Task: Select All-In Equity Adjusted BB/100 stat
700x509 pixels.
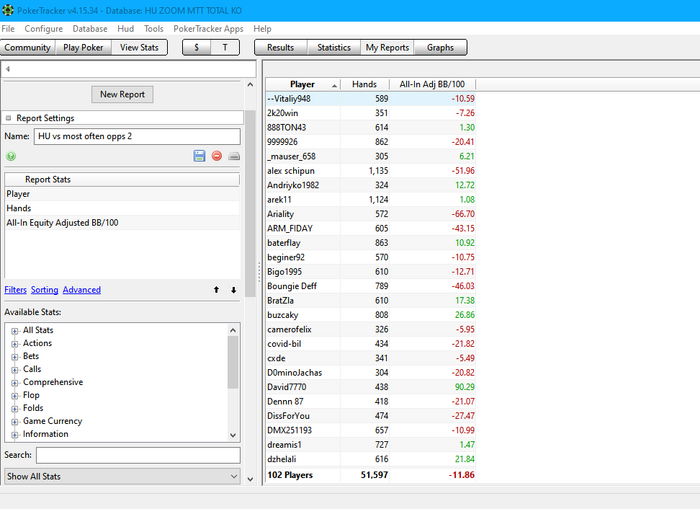Action: [122, 222]
